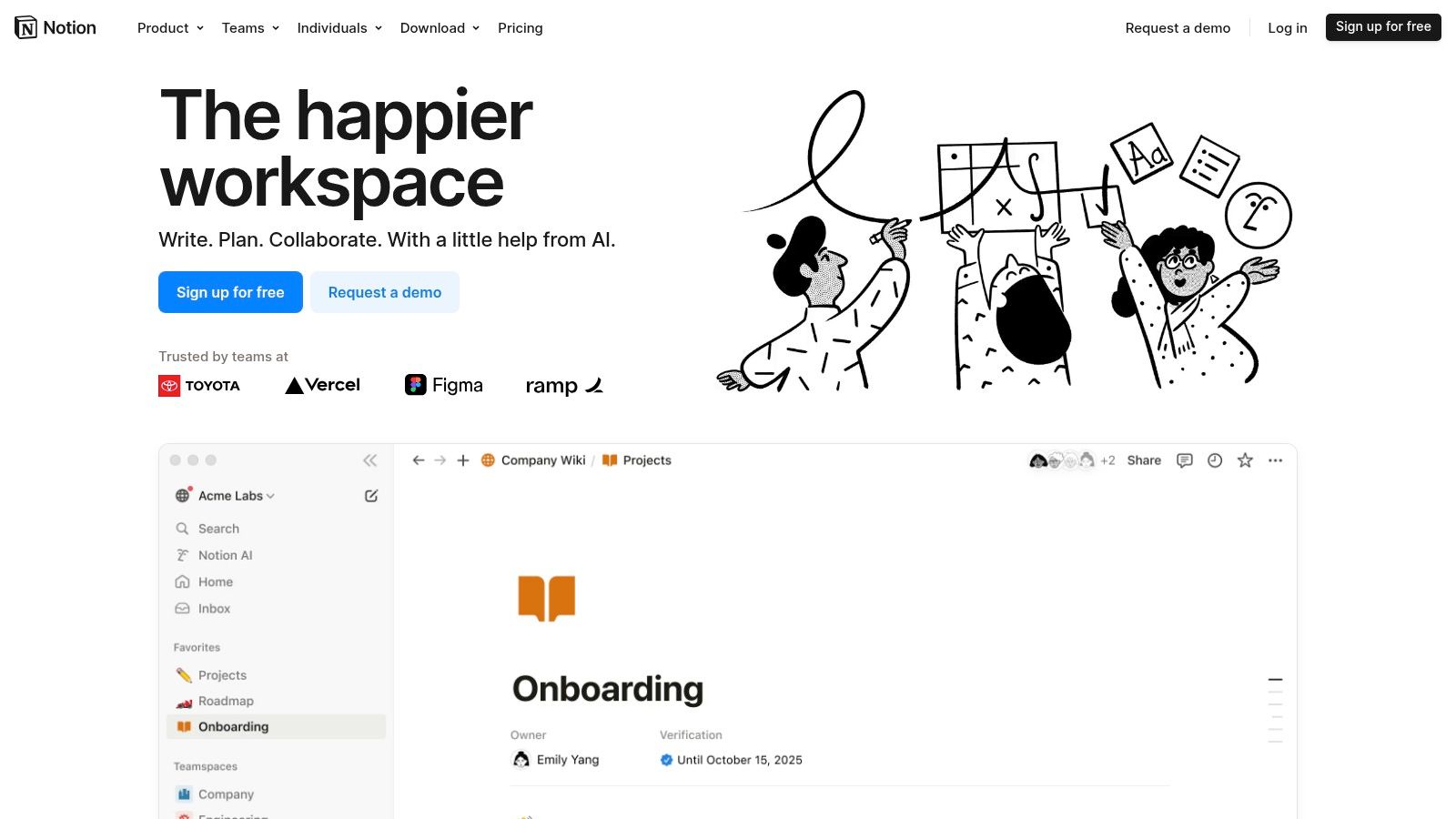
Task: Star the page as favorite
Action: [x=1245, y=460]
